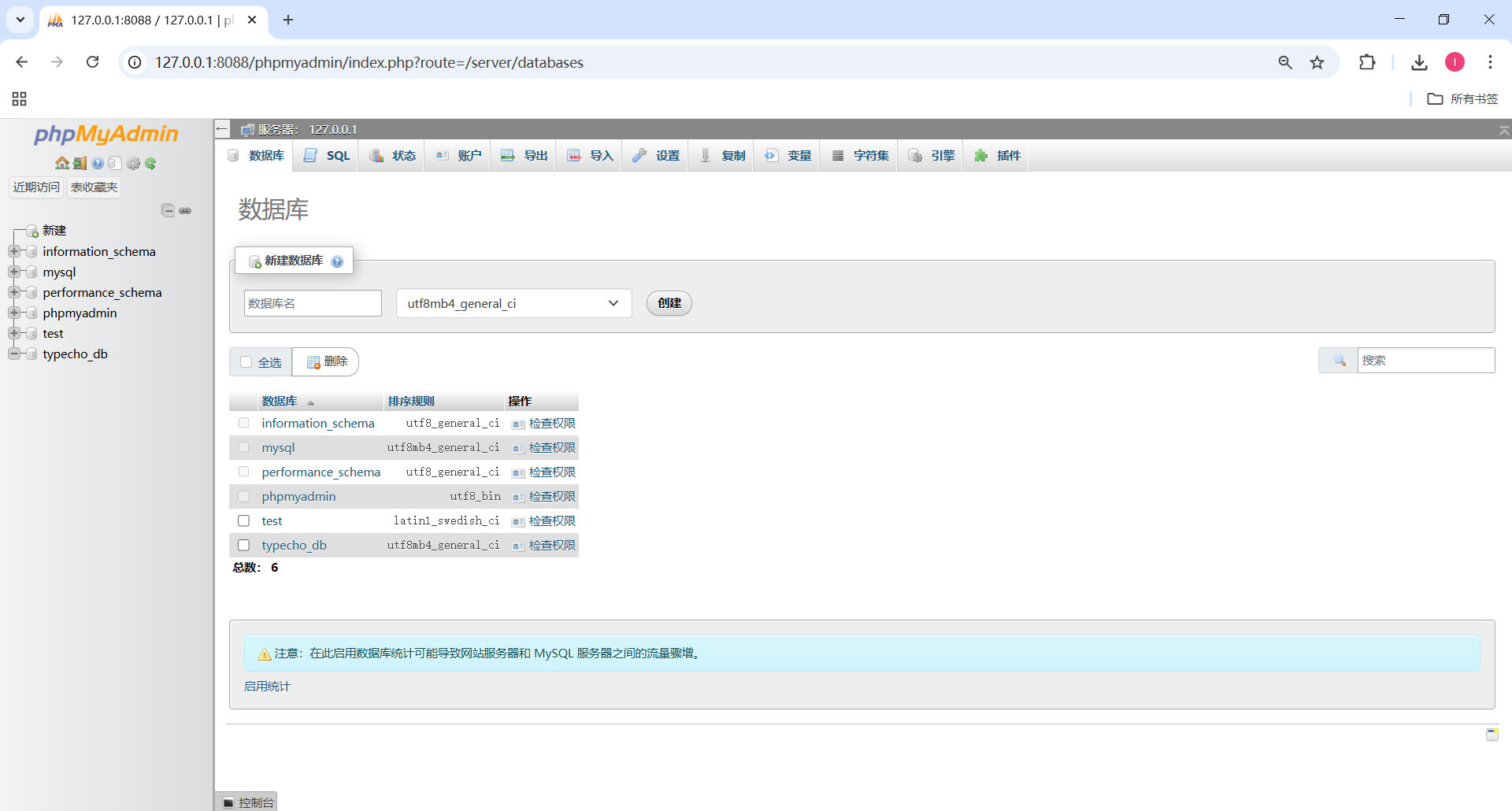Click the 启用统计 enable statistics link
Screen dimensions: 1512x811
267,687
